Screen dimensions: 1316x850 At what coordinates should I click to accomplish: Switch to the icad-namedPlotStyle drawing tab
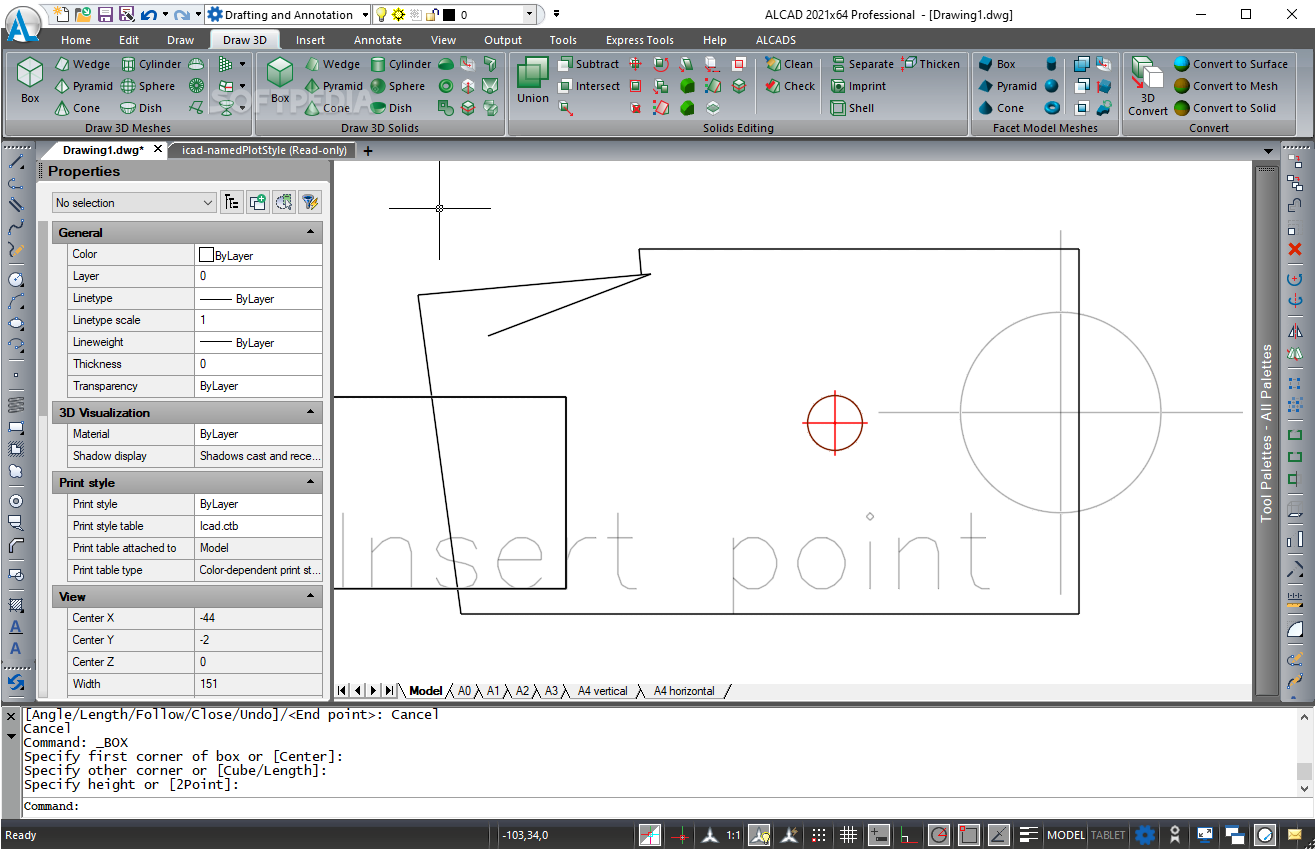coord(264,150)
